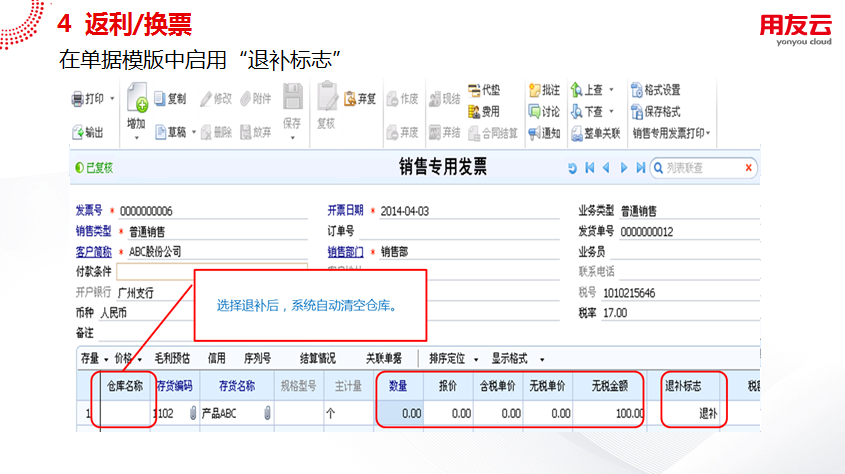
Task: Clear the search with red X
Action: (x=749, y=168)
